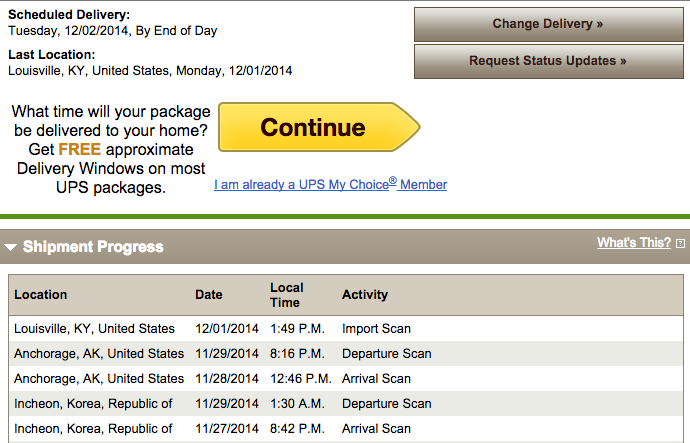
Task: Select the Incheon 1:30 A.M. time cell
Action: (298, 404)
